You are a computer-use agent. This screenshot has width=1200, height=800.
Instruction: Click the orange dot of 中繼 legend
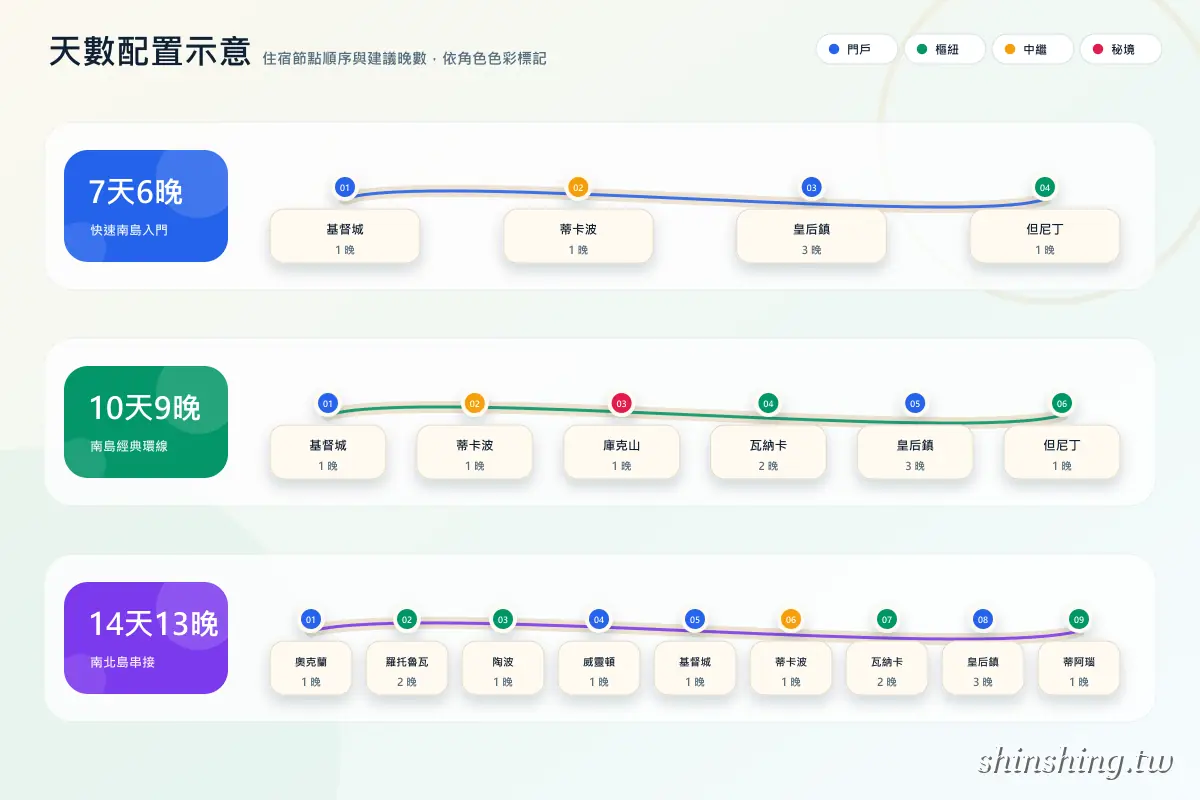coord(1009,49)
